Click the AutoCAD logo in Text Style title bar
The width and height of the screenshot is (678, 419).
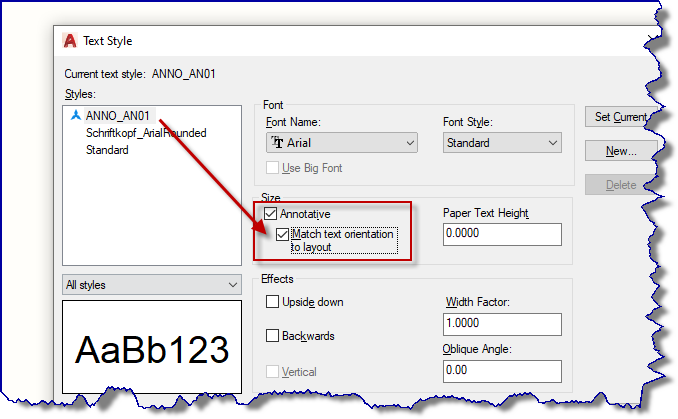coord(70,41)
